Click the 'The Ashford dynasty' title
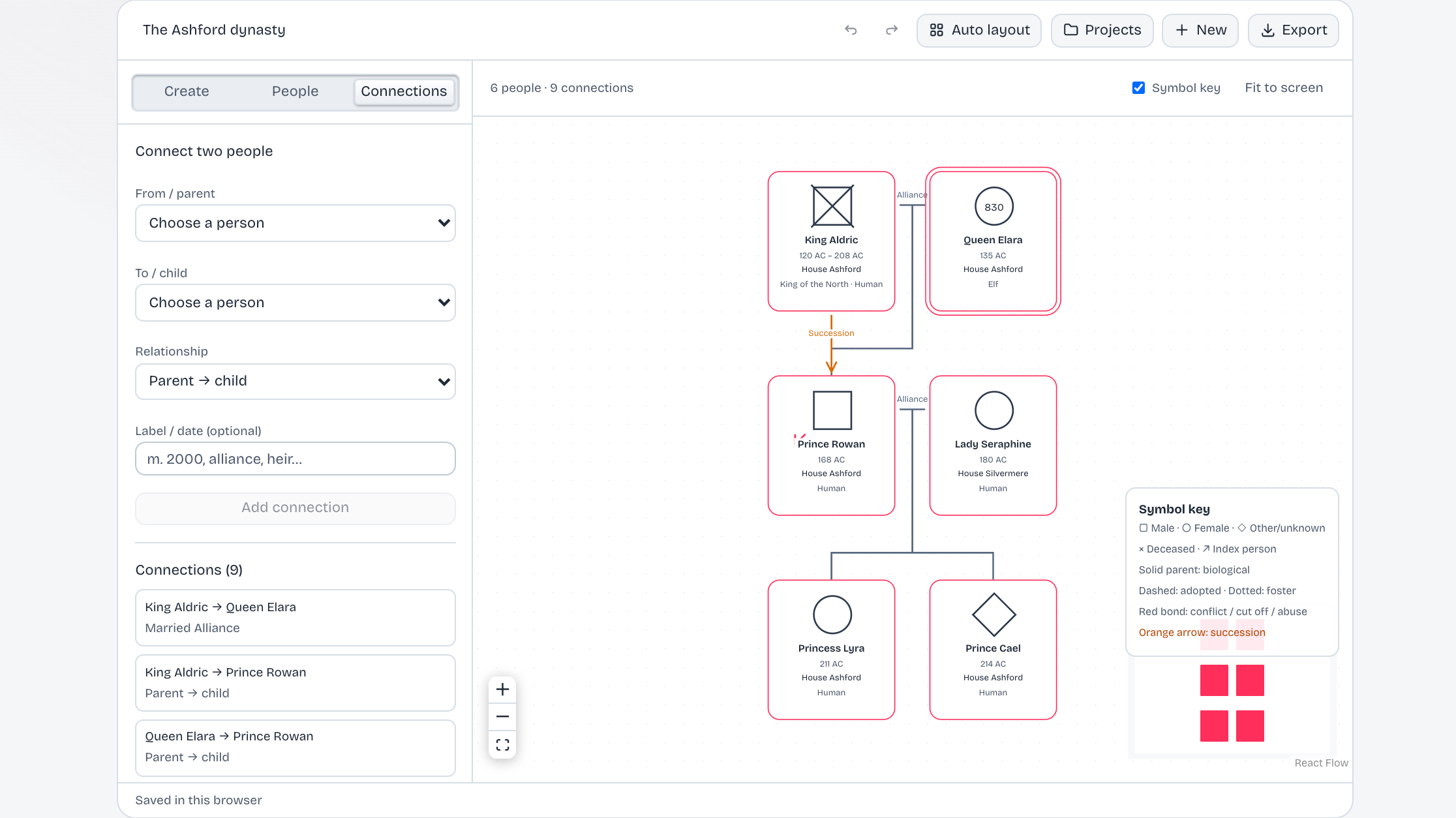 point(214,30)
